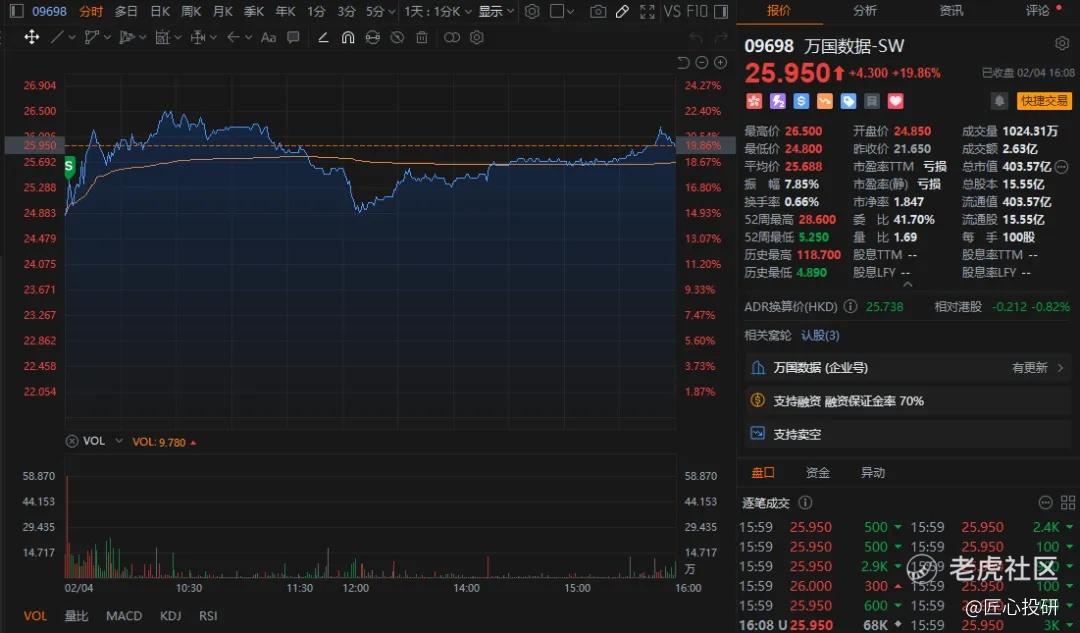Switch to 周K weekly chart tab
The width and height of the screenshot is (1080, 633).
(191, 11)
